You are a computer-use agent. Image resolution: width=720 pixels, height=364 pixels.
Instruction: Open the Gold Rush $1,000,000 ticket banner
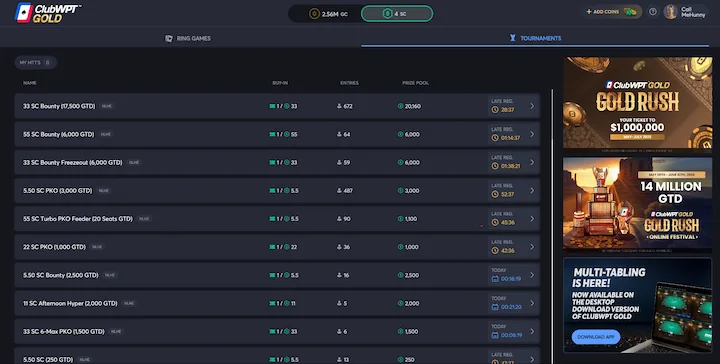click(637, 105)
